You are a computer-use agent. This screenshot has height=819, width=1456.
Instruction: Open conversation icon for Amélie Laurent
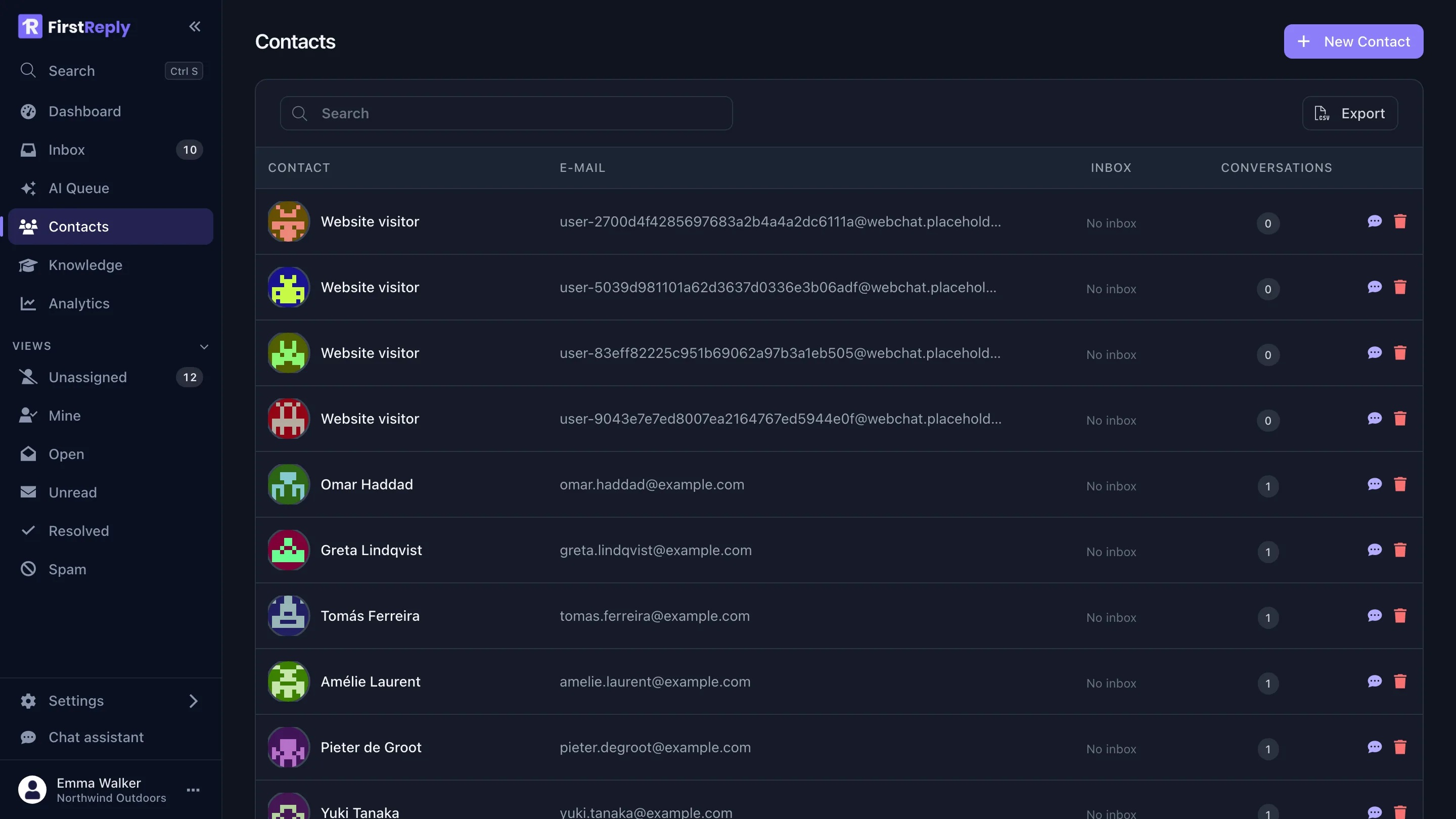pyautogui.click(x=1375, y=681)
